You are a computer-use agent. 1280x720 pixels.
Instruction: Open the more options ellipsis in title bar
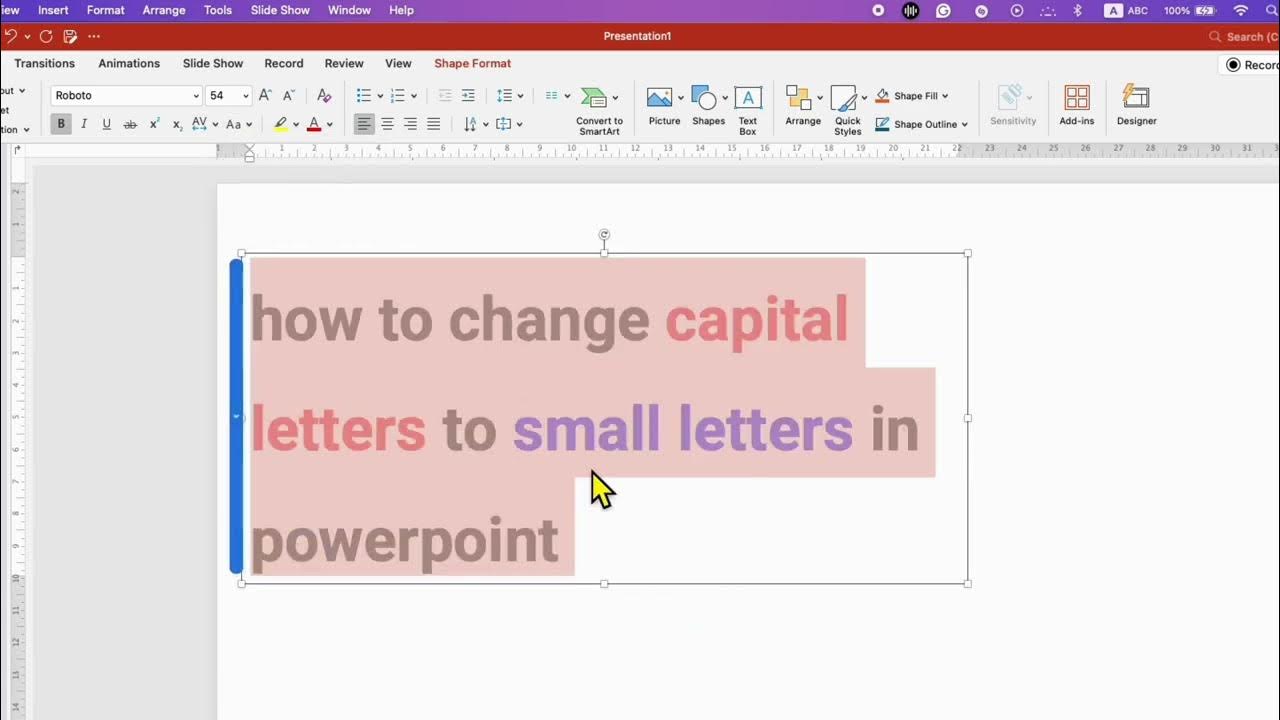[x=94, y=36]
